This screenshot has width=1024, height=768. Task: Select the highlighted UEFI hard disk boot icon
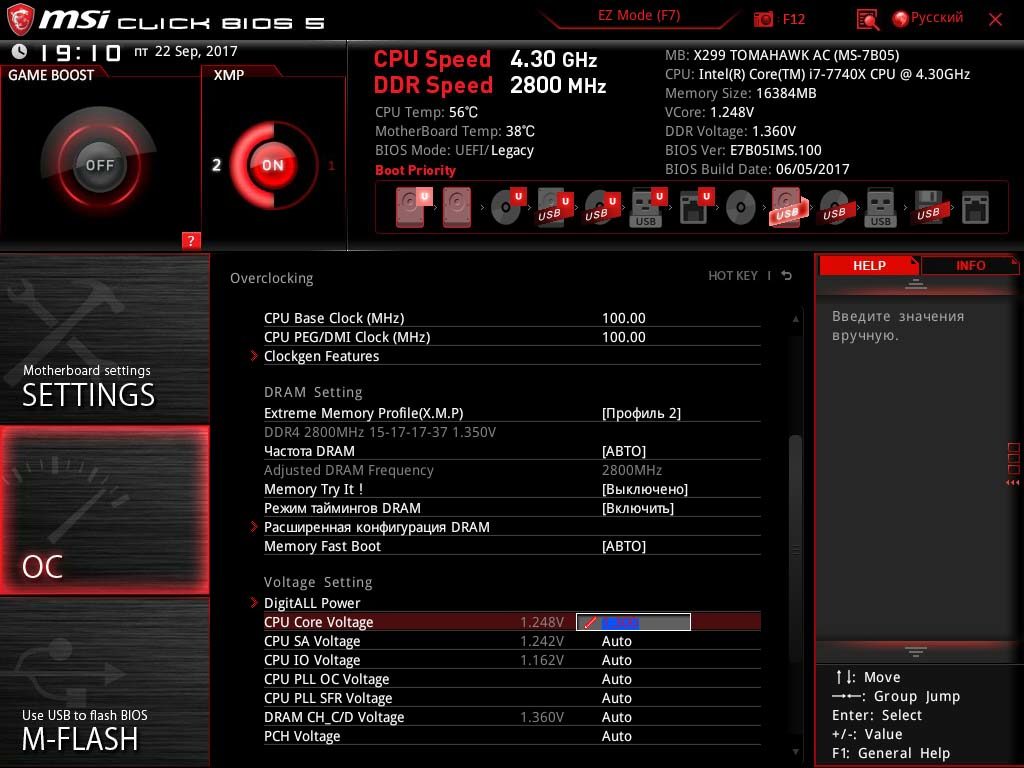pos(413,208)
